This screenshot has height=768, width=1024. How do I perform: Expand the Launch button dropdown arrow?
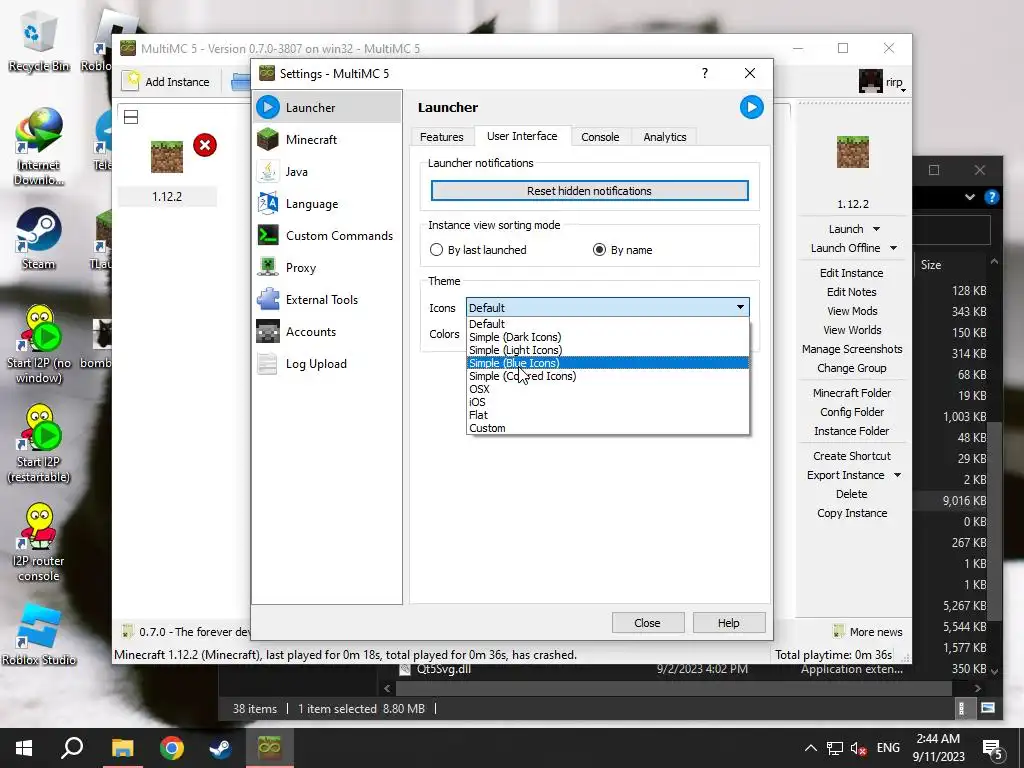pos(876,229)
